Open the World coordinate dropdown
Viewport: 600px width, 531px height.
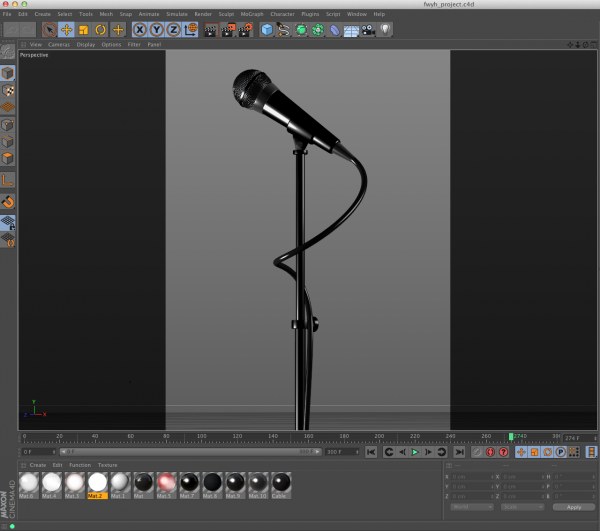pos(472,507)
